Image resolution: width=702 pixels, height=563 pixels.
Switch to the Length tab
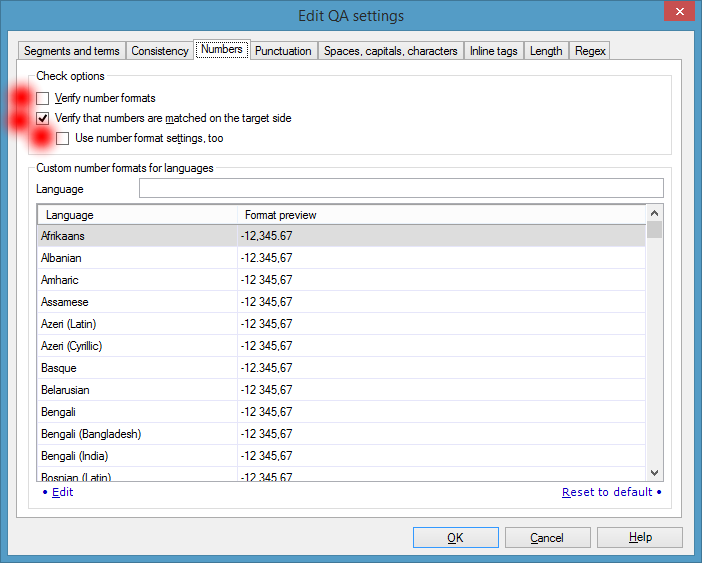pos(546,51)
